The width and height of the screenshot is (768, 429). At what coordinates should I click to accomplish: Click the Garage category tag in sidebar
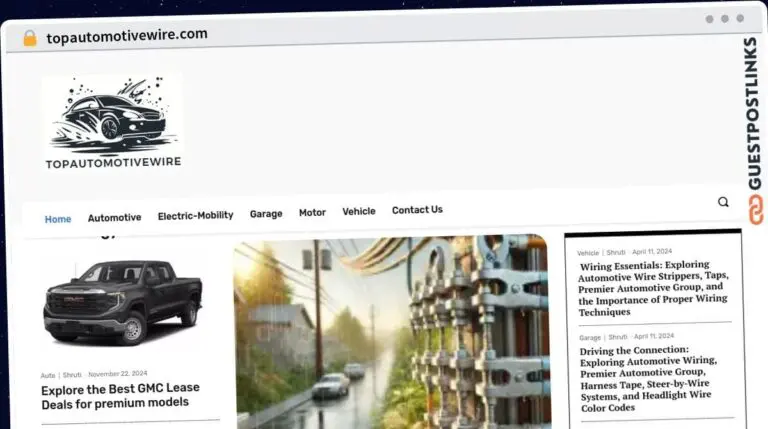(590, 337)
